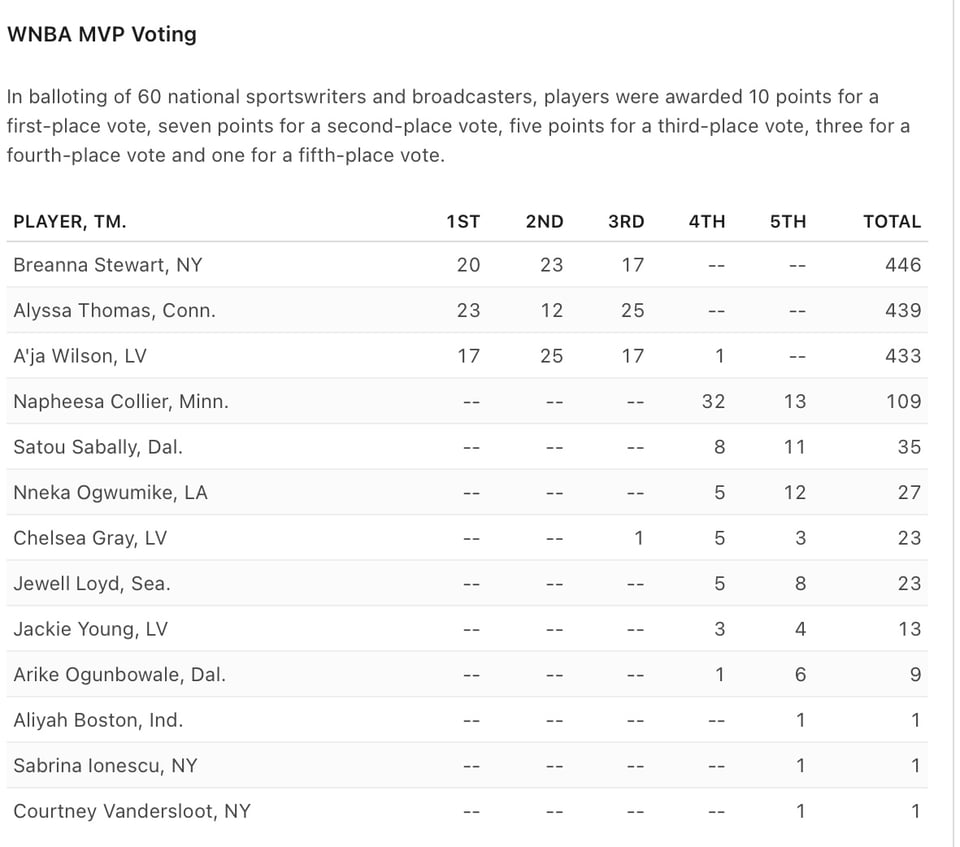
Task: Select the Alyssa Thomas, Conn. row name
Action: [x=114, y=311]
